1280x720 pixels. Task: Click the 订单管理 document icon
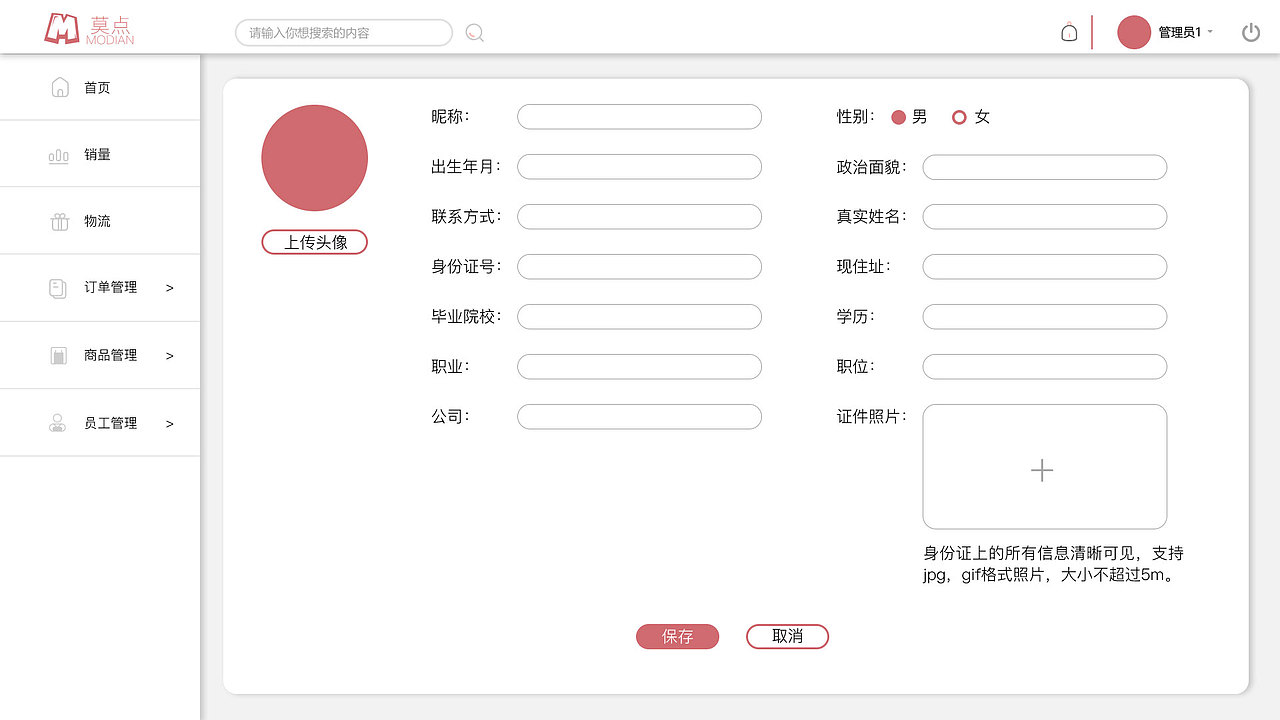55,287
